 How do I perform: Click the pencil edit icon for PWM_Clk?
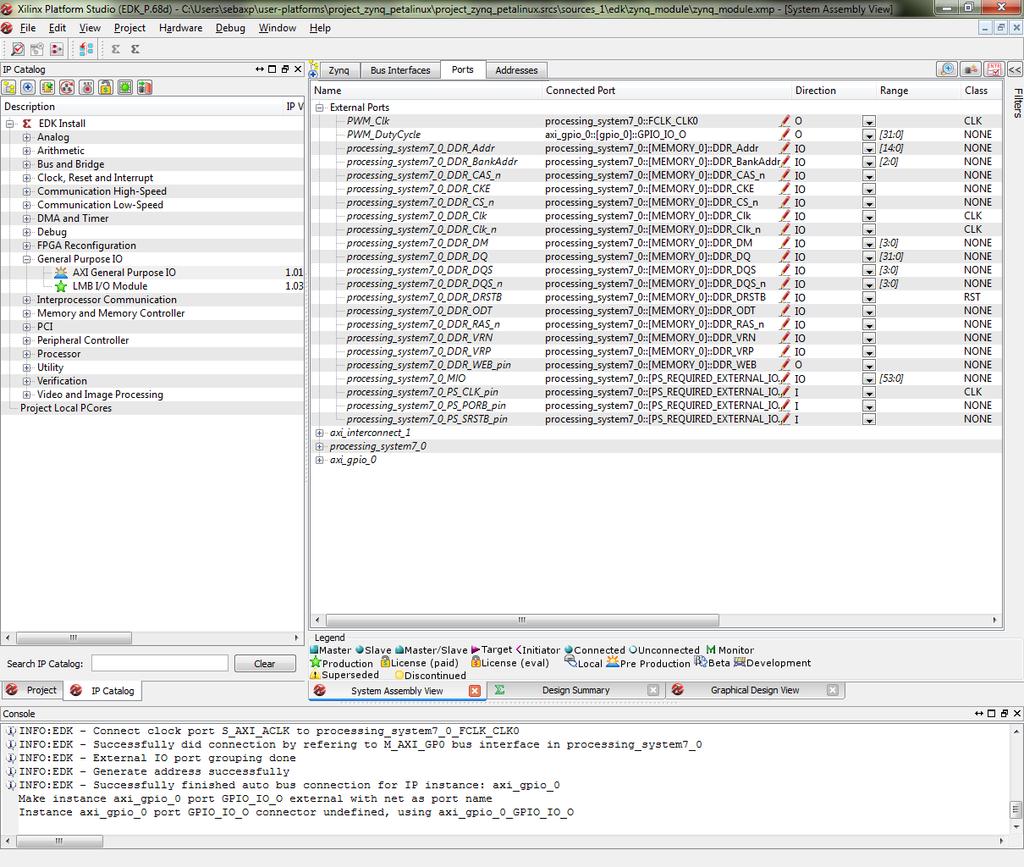(x=785, y=121)
